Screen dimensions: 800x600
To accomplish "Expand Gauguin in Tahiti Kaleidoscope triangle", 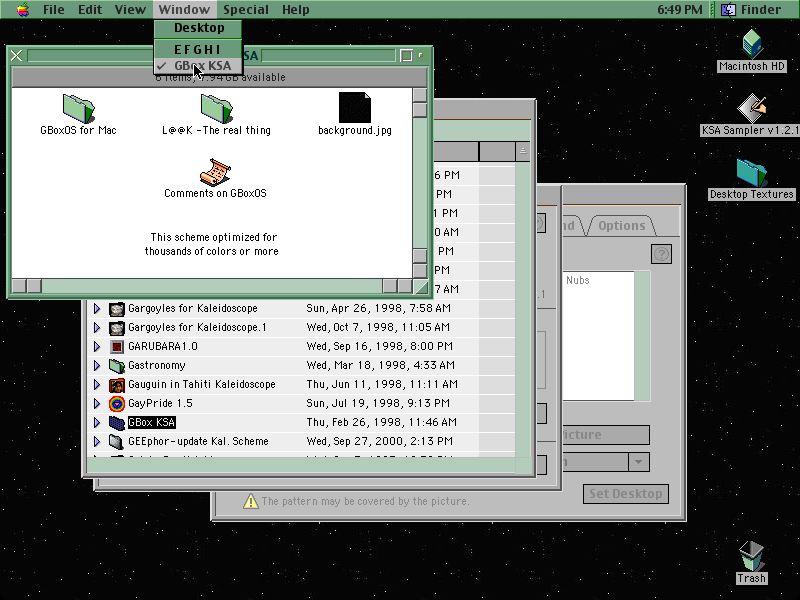I will click(x=96, y=384).
